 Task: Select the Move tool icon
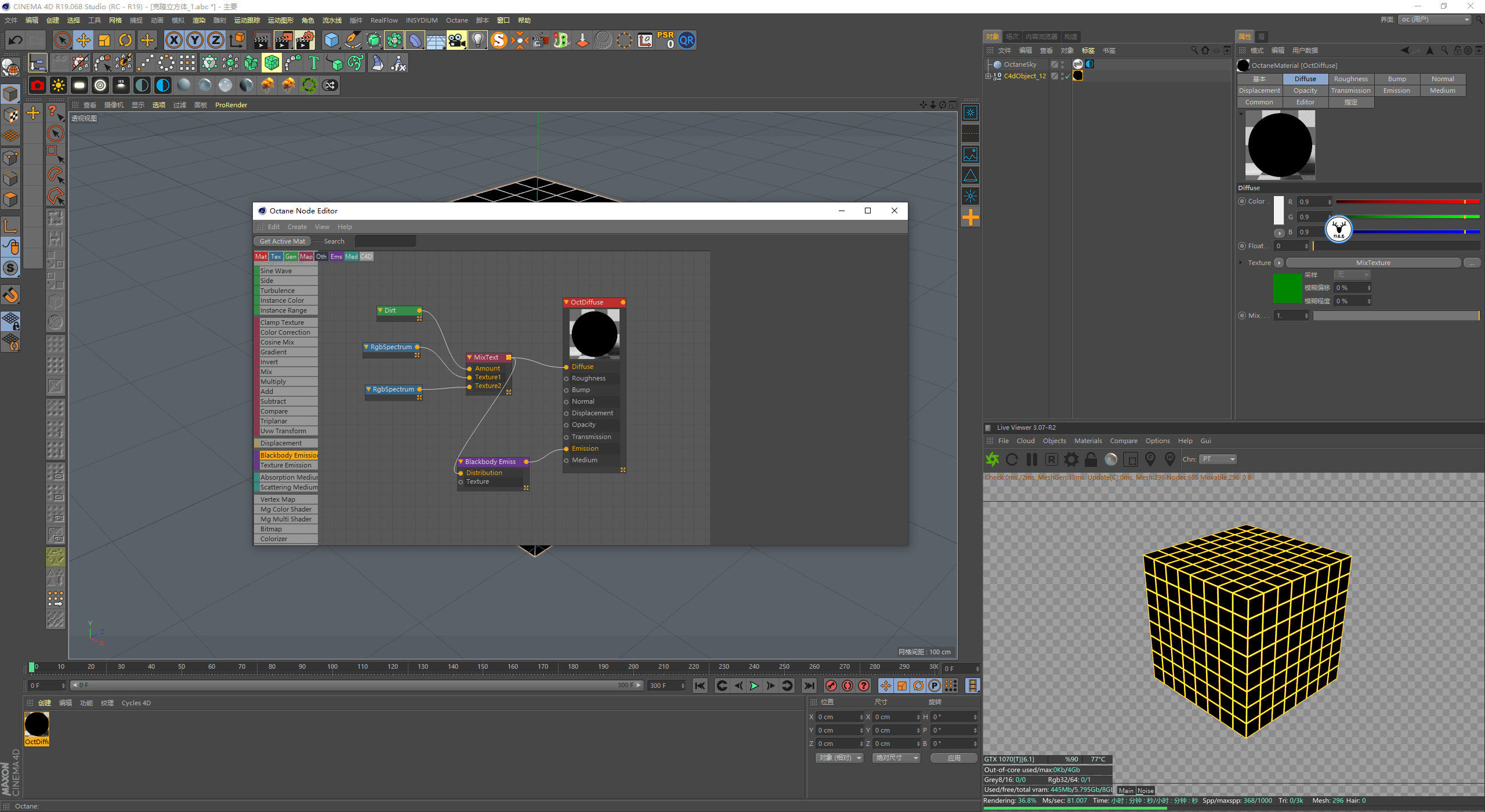tap(84, 40)
